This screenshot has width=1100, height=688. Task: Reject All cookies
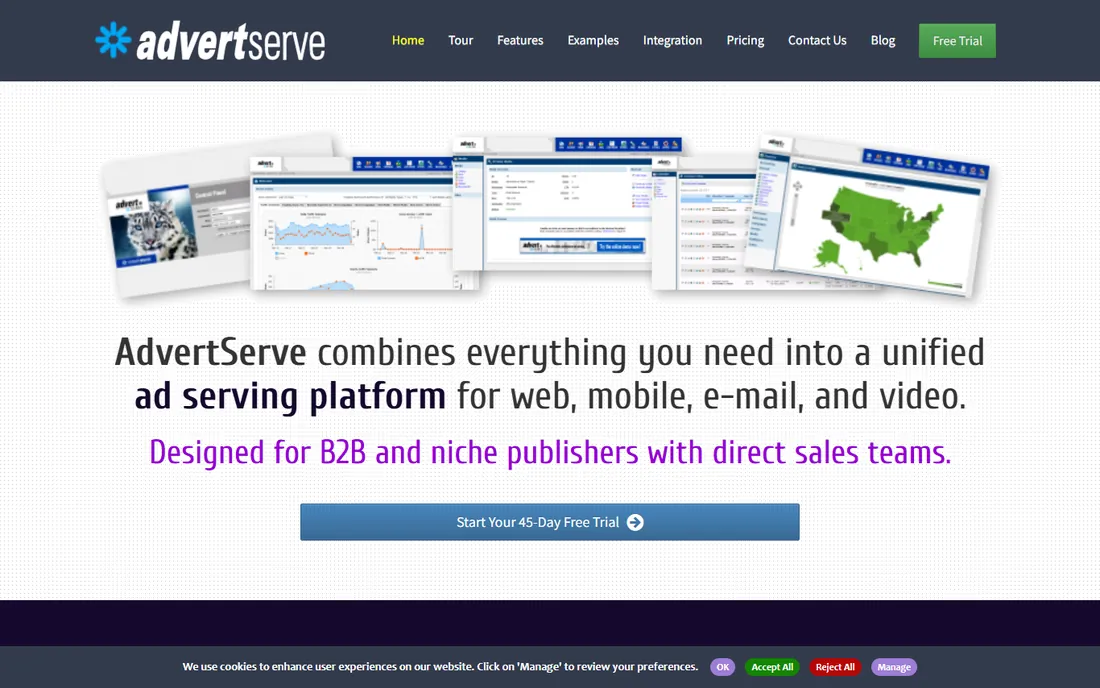coord(835,667)
